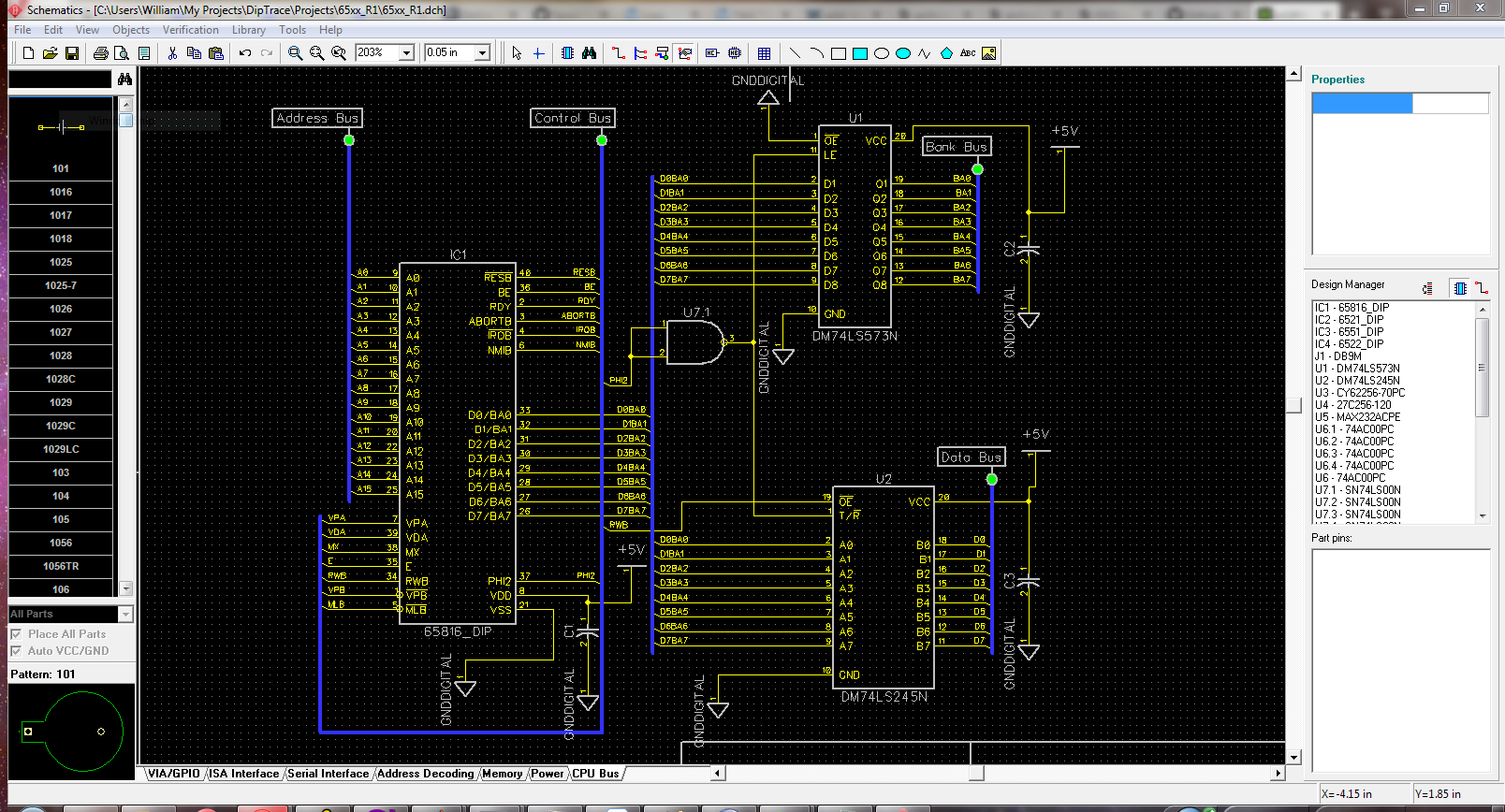1505x812 pixels.
Task: Toggle the Auto VCC/GND checkbox
Action: pyautogui.click(x=16, y=651)
